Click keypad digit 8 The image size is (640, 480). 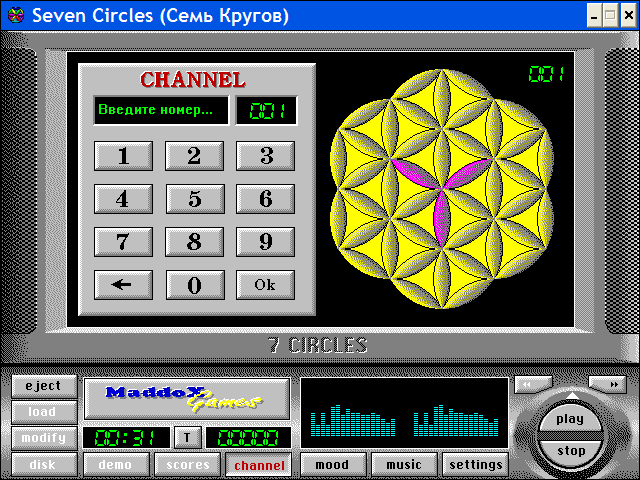tap(195, 242)
